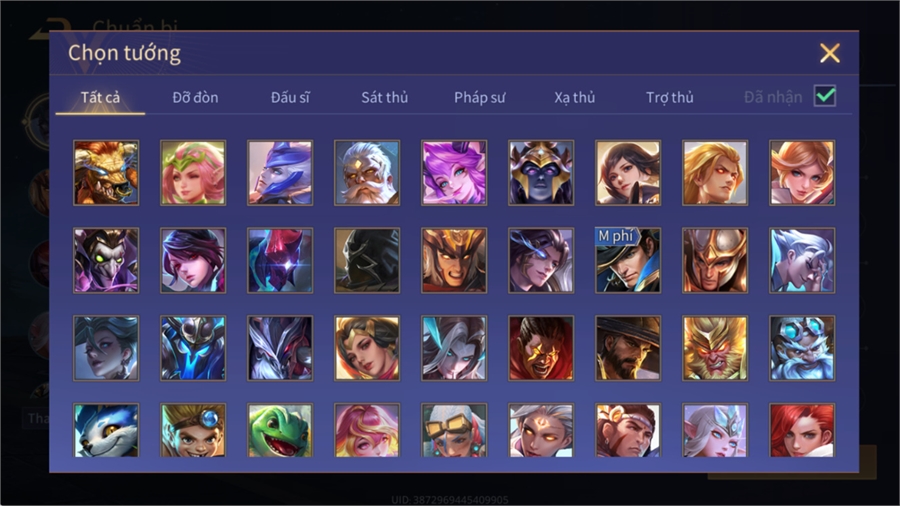Select the "Tất cả" tab

[100, 98]
